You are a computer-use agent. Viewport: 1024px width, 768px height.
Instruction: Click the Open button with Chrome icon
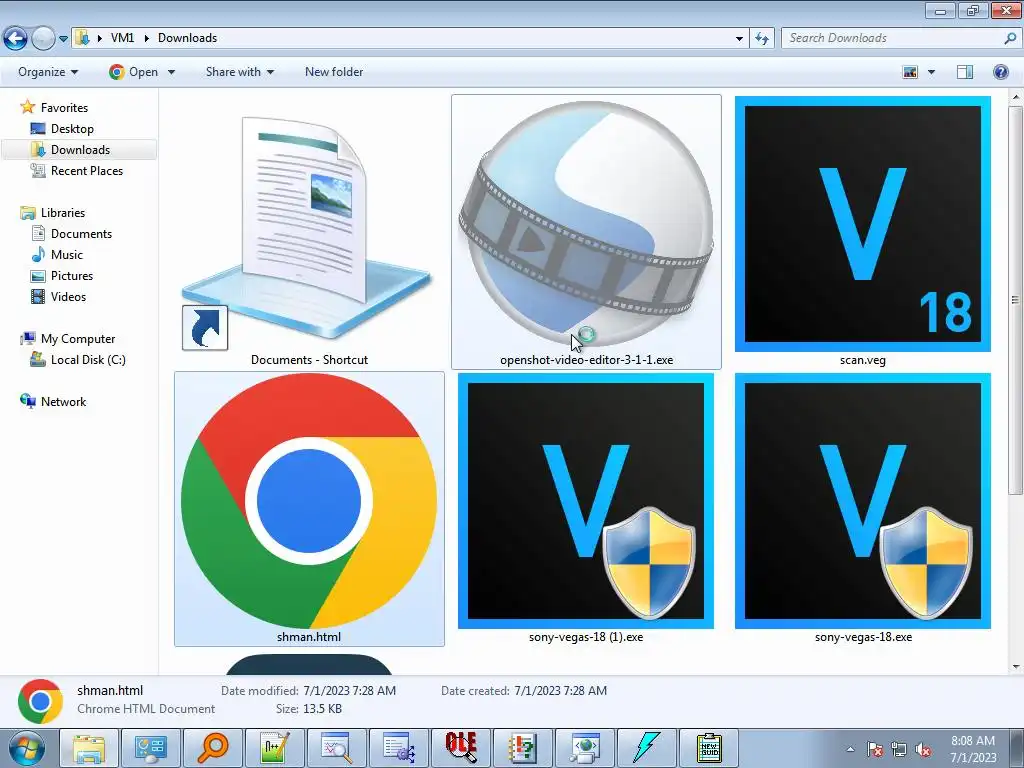pos(134,72)
